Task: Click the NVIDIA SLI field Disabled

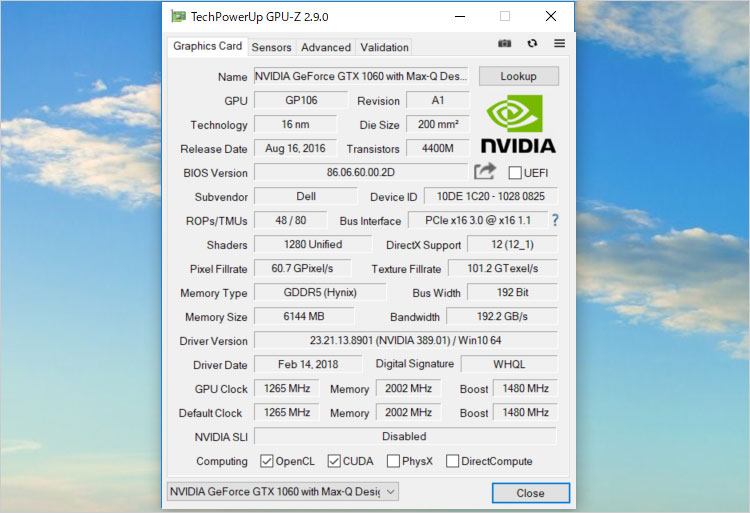Action: click(x=406, y=436)
